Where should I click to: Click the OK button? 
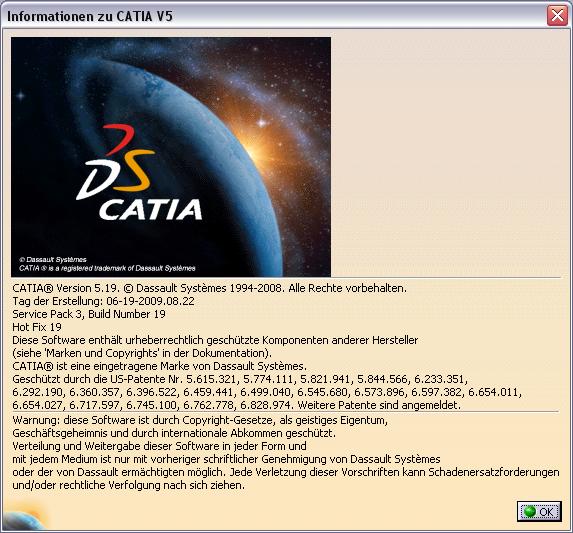[539, 511]
